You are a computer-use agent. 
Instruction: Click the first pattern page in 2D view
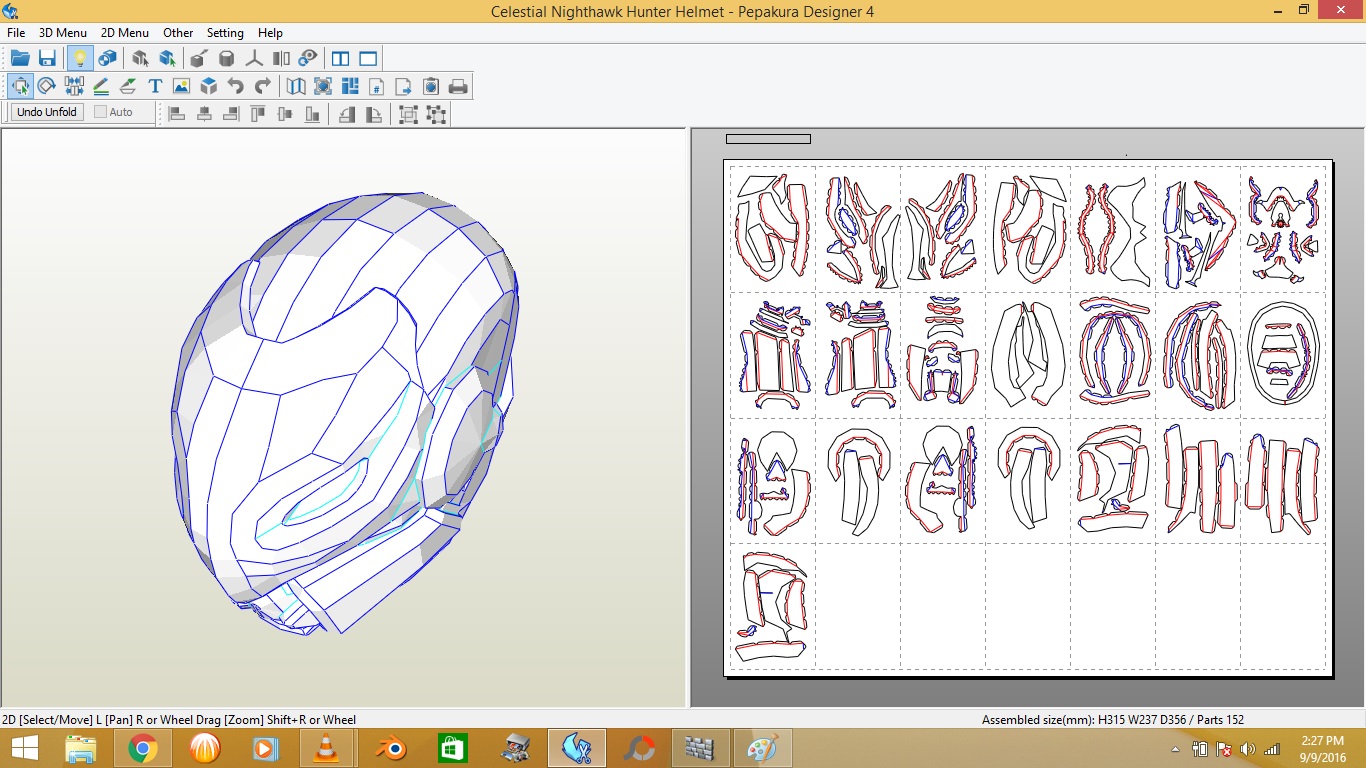(772, 228)
